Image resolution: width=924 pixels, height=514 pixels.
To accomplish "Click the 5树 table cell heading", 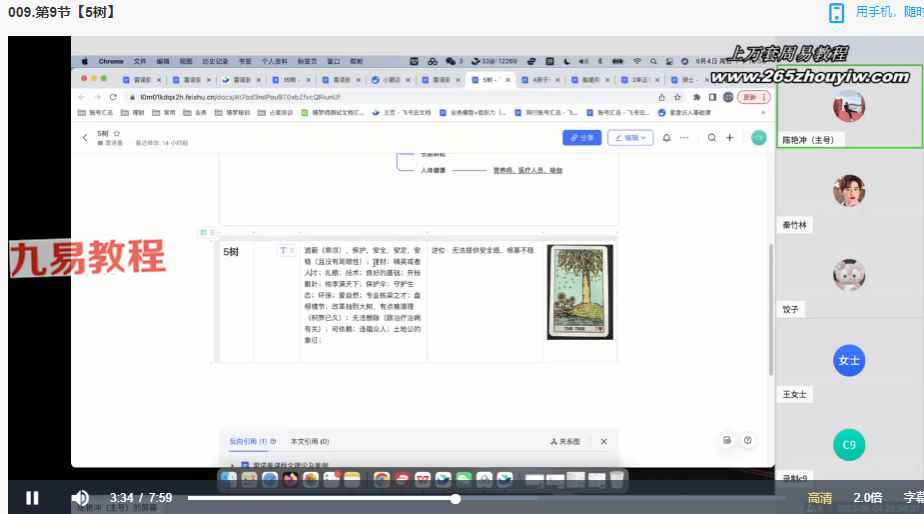I will click(231, 252).
